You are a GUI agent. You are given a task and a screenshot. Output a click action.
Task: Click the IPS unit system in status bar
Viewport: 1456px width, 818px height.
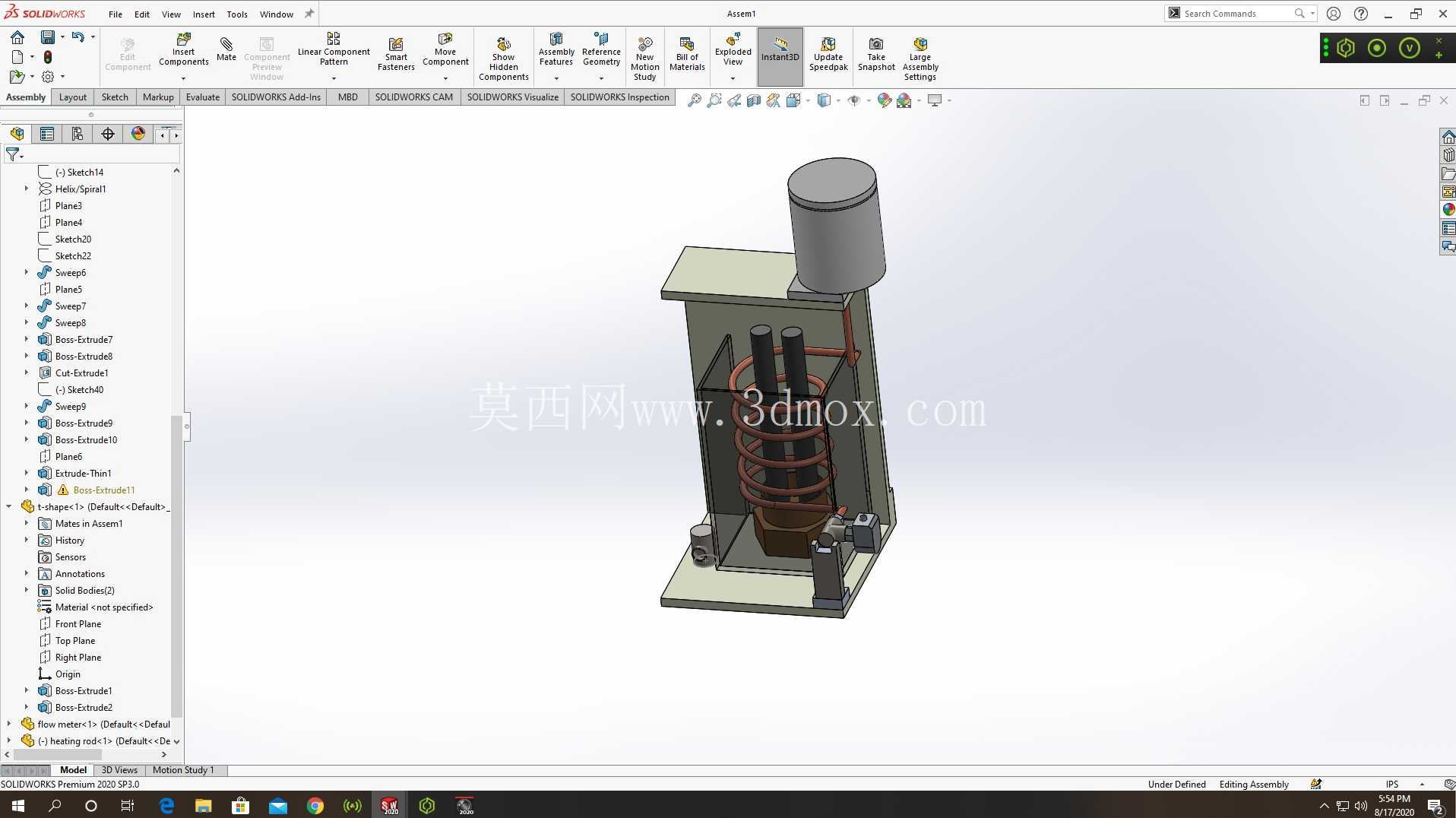pyautogui.click(x=1391, y=785)
